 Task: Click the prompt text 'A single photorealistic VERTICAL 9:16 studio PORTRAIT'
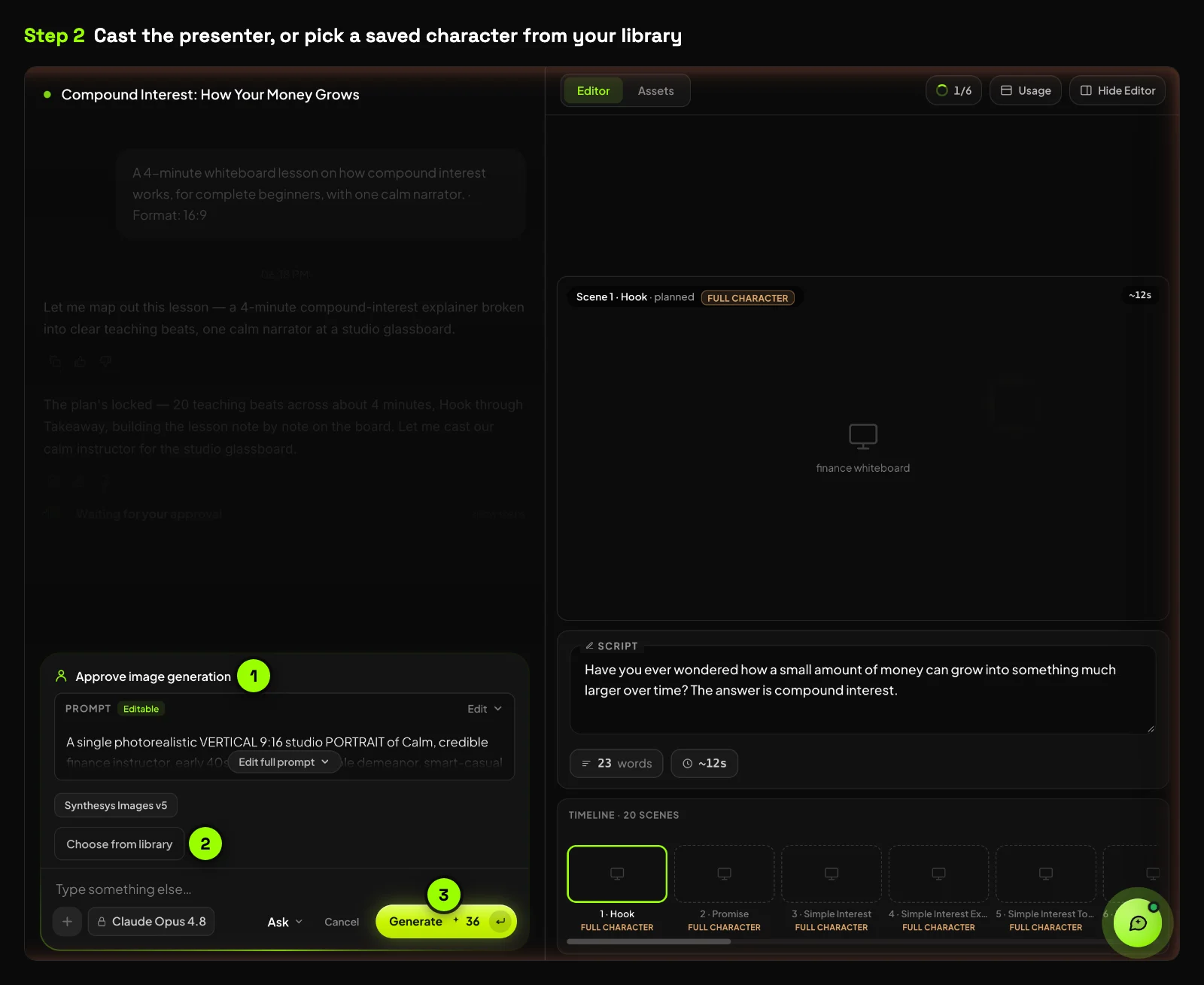[225, 742]
